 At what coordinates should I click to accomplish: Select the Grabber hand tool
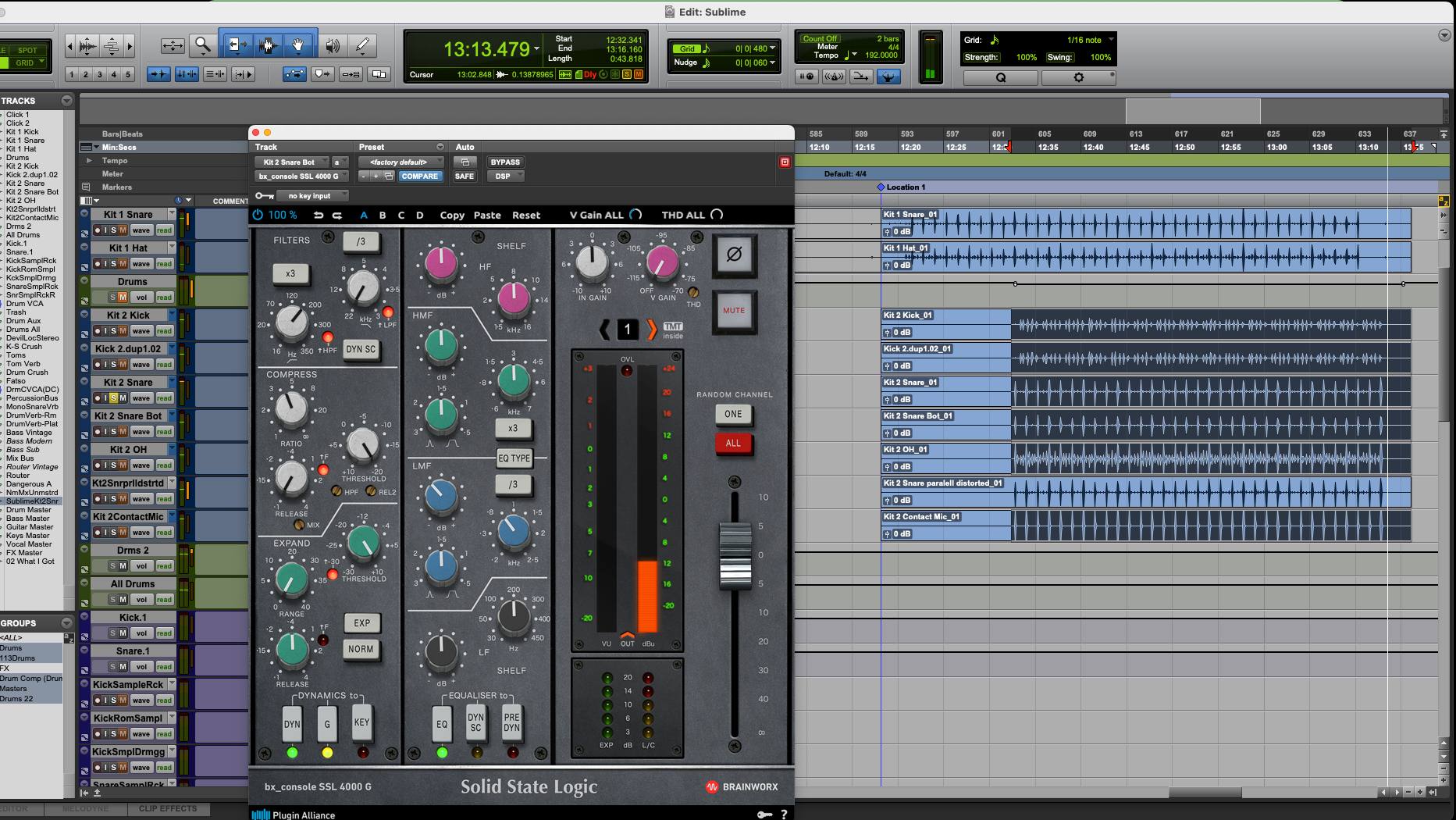pyautogui.click(x=299, y=45)
